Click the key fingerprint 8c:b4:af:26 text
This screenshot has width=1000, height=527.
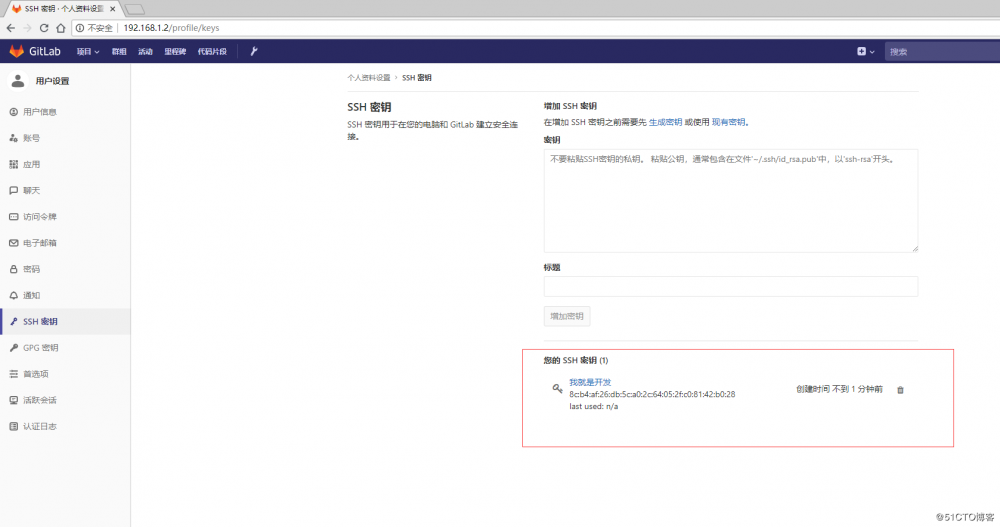click(x=652, y=394)
